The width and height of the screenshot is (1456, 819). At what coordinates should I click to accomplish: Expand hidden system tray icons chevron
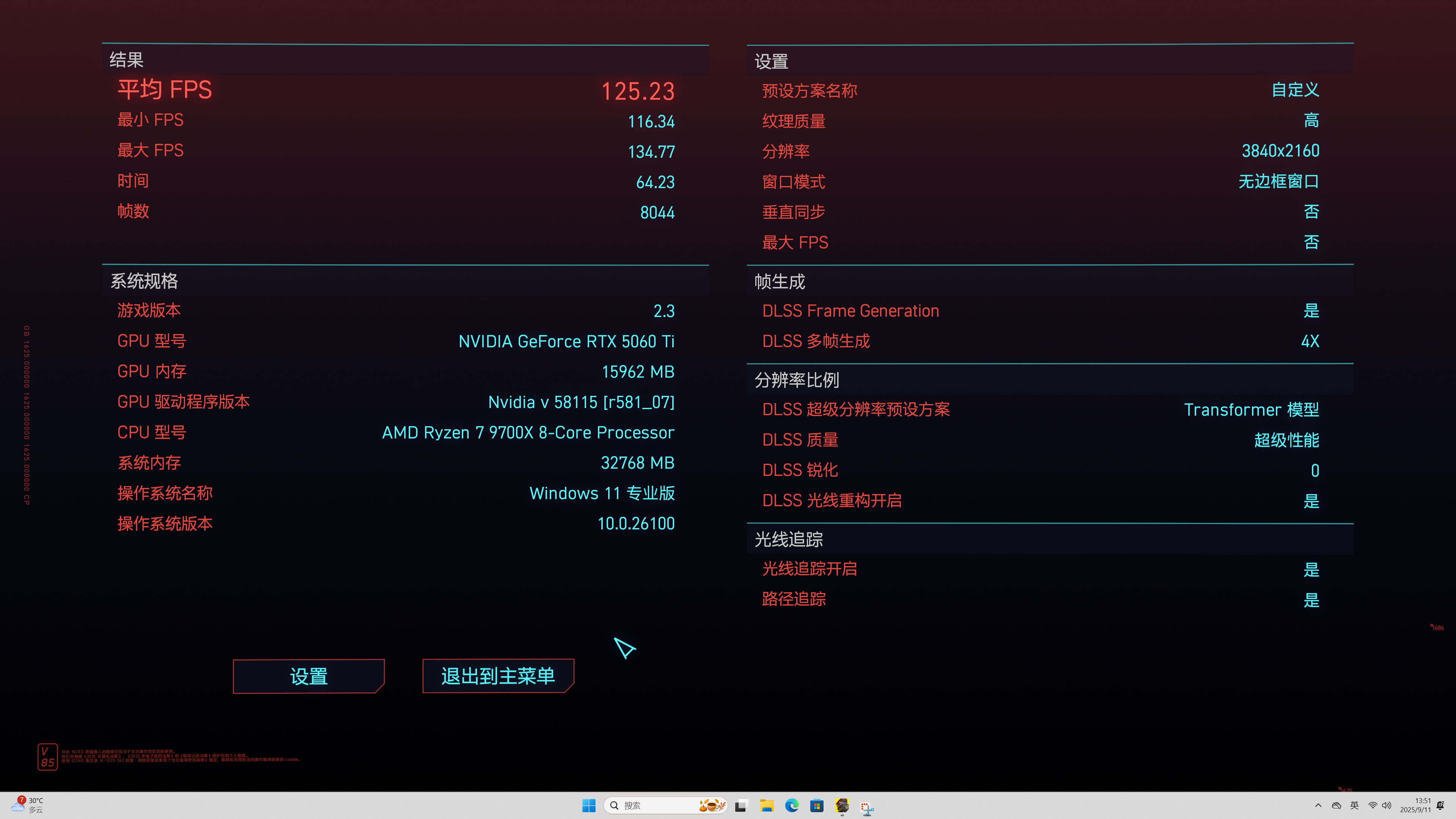(1318, 805)
